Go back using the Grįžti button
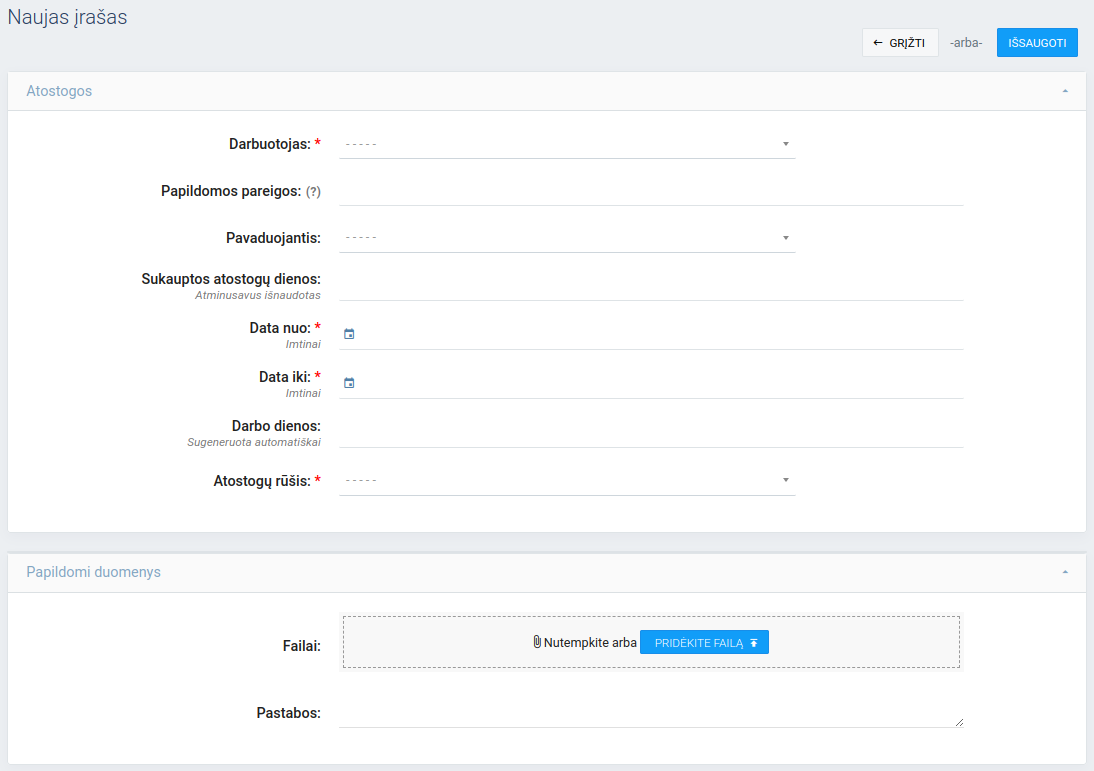This screenshot has width=1094, height=771. 900,43
